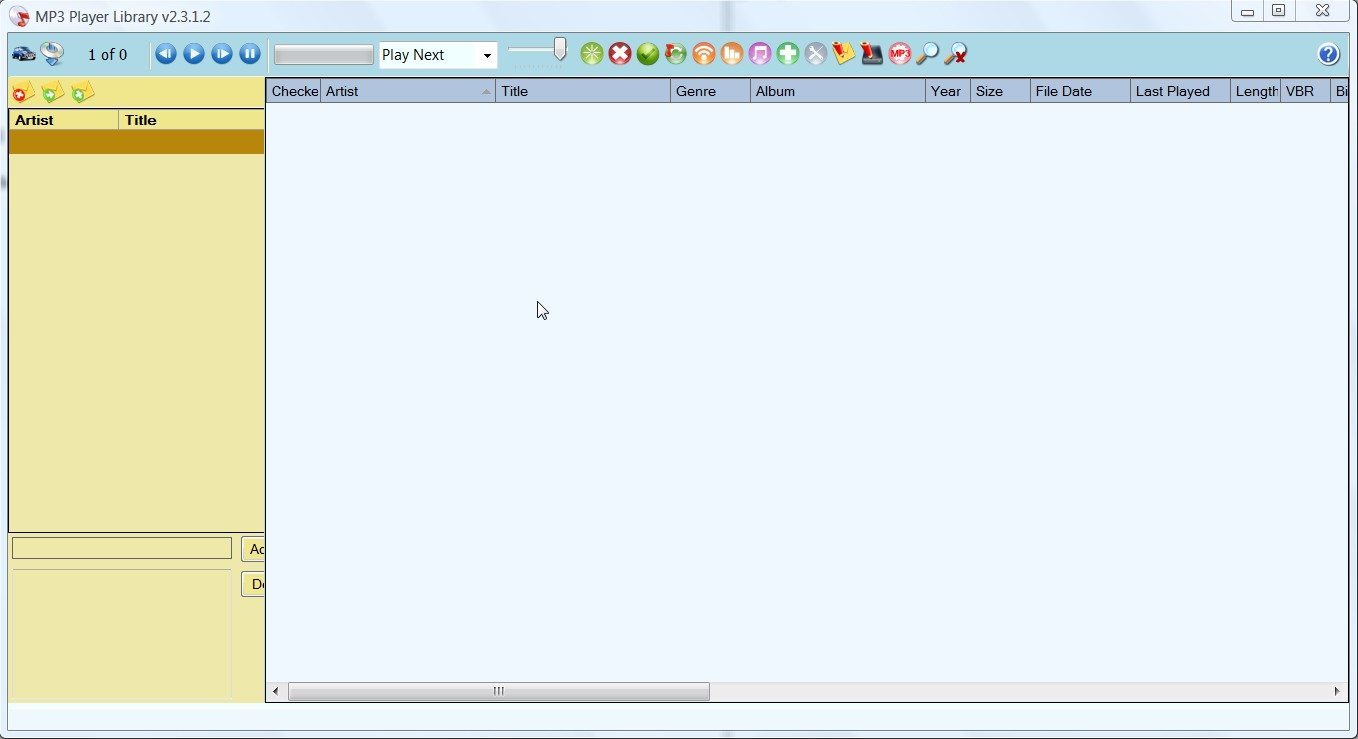The image size is (1358, 739).
Task: Click the green checkmark icon
Action: point(648,53)
